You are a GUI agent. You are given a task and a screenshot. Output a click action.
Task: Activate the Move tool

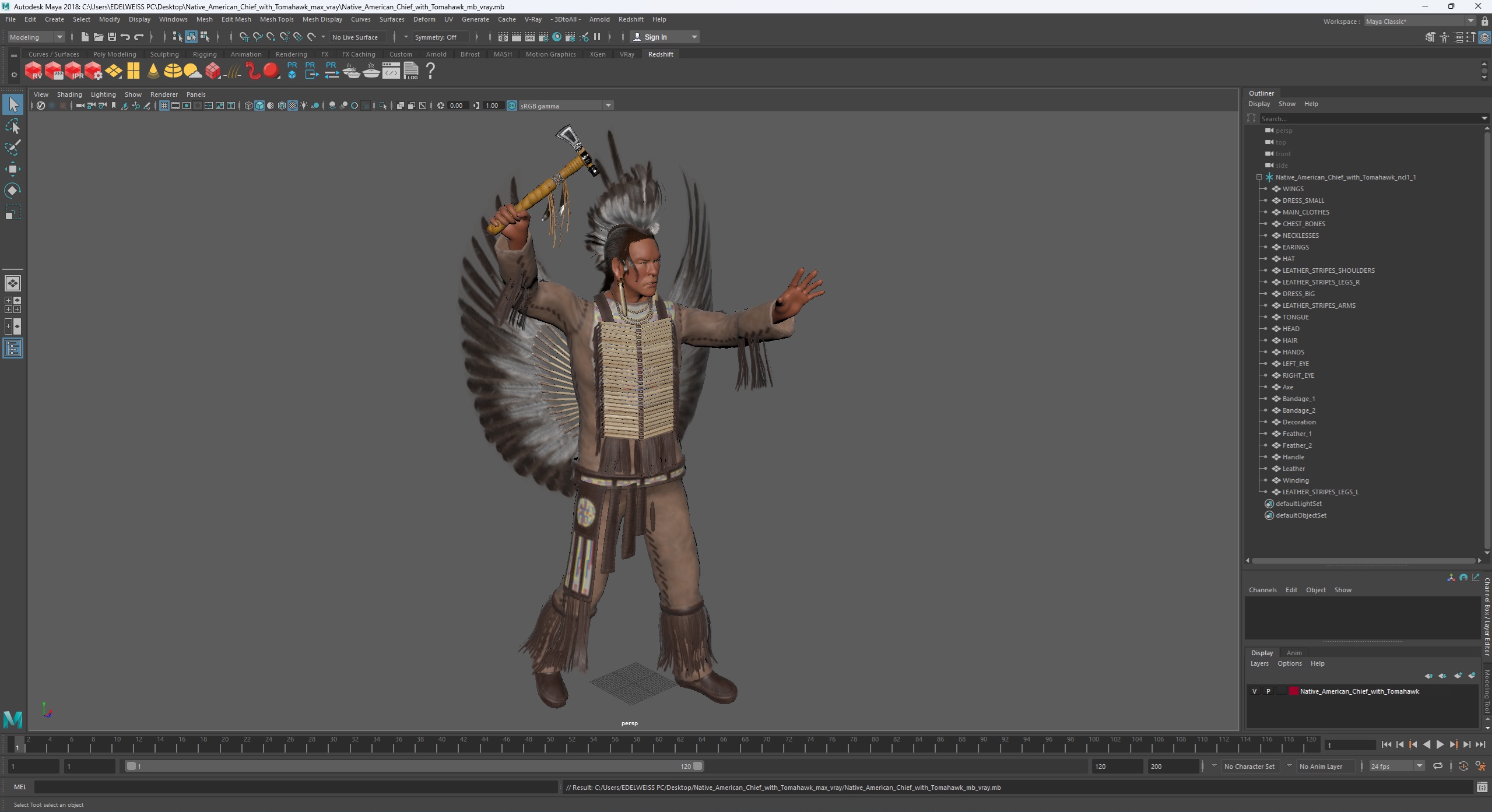click(x=13, y=169)
